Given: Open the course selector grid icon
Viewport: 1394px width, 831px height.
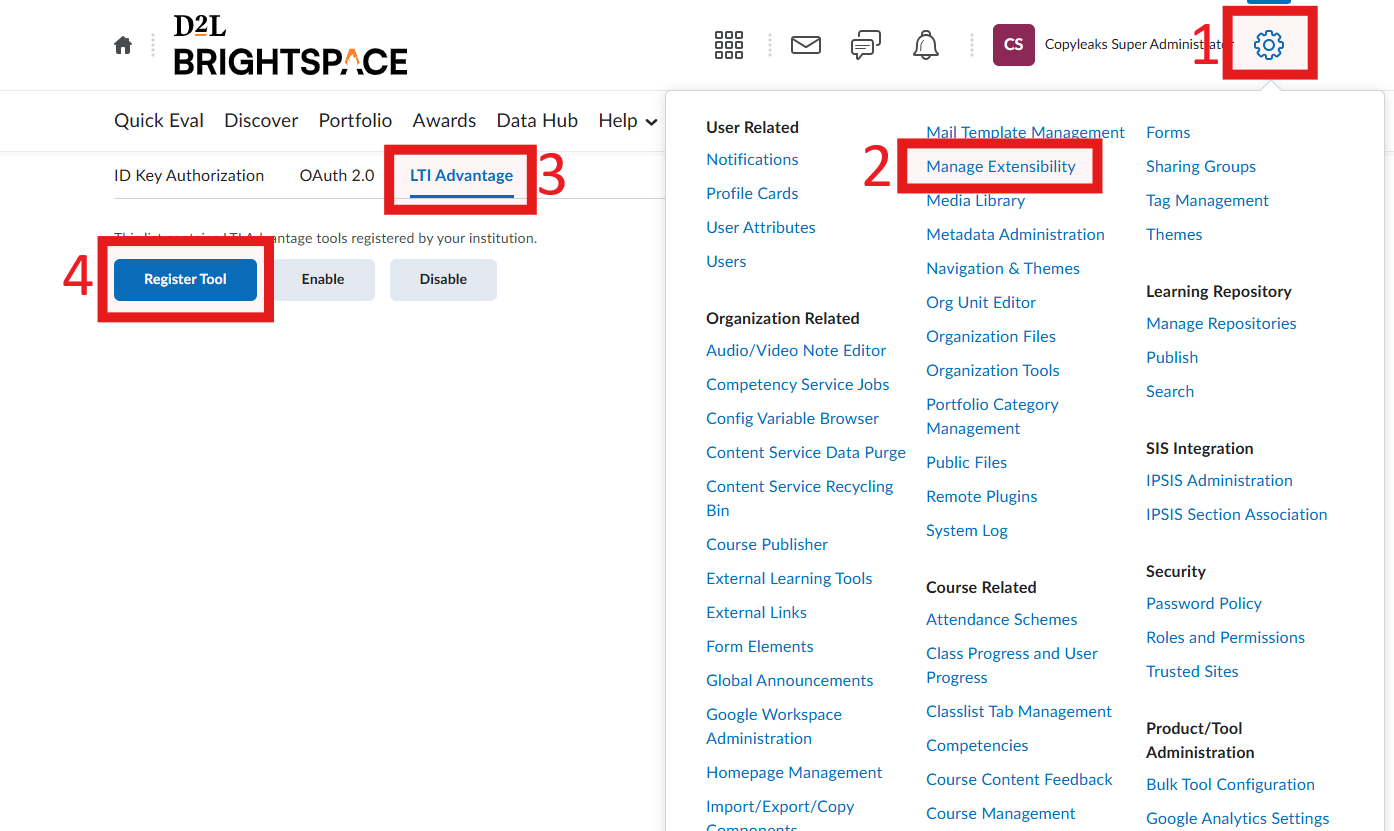Looking at the screenshot, I should click(x=729, y=45).
